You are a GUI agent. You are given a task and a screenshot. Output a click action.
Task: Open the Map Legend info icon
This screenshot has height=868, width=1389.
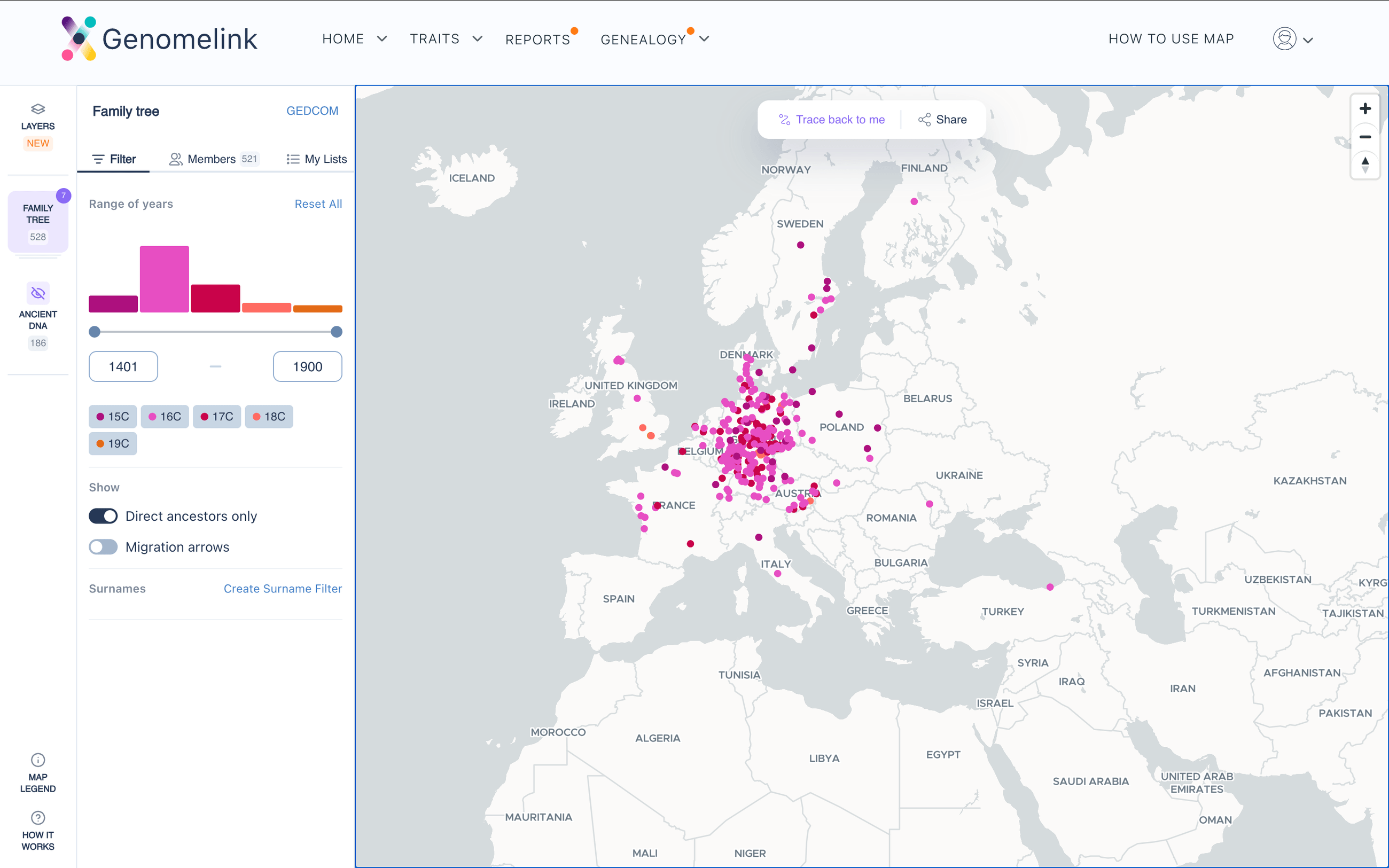38,760
